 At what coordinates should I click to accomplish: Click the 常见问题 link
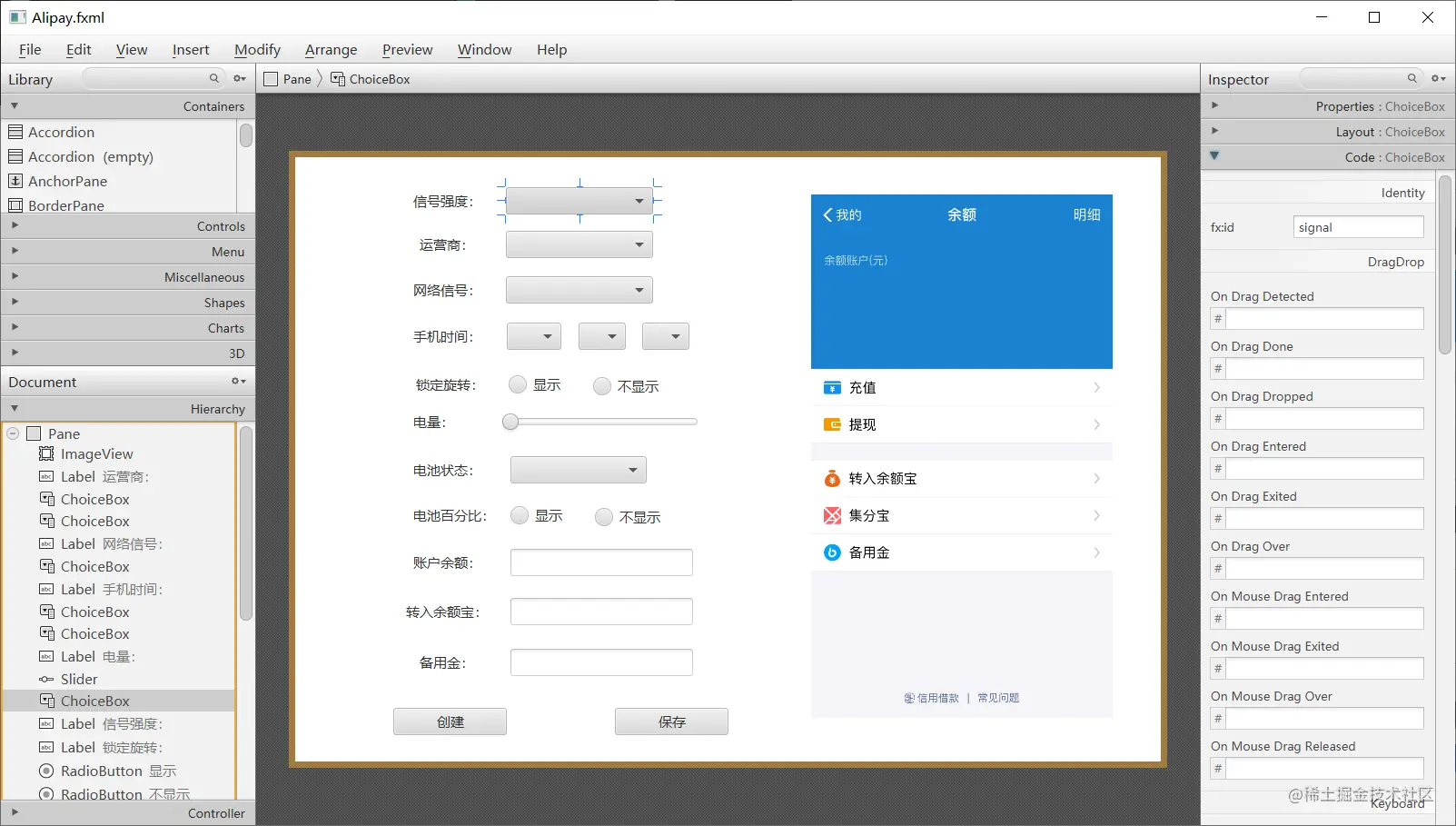(998, 698)
